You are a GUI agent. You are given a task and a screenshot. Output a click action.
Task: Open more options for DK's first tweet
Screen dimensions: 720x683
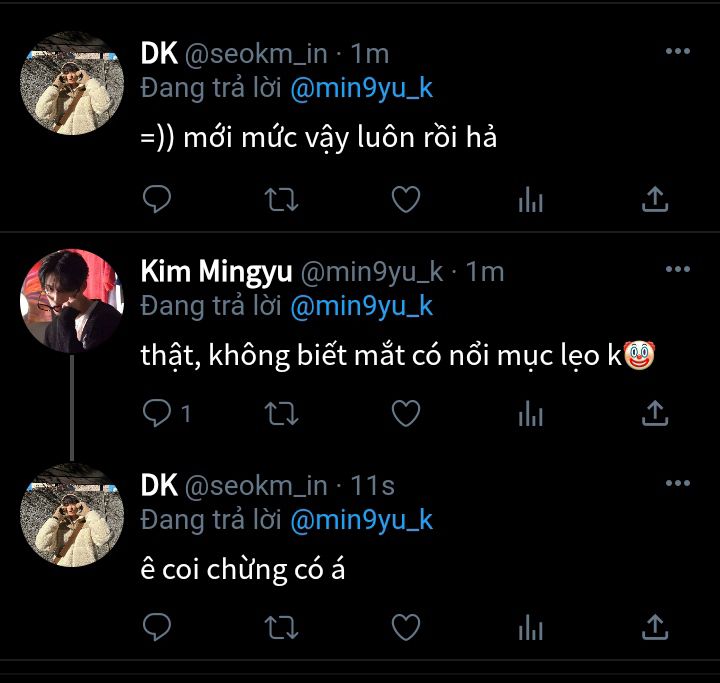click(678, 51)
